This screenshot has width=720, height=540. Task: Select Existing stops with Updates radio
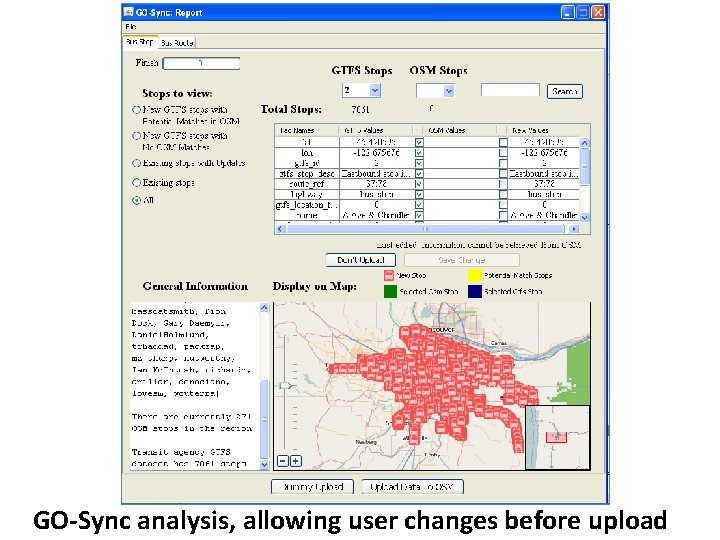coord(136,163)
